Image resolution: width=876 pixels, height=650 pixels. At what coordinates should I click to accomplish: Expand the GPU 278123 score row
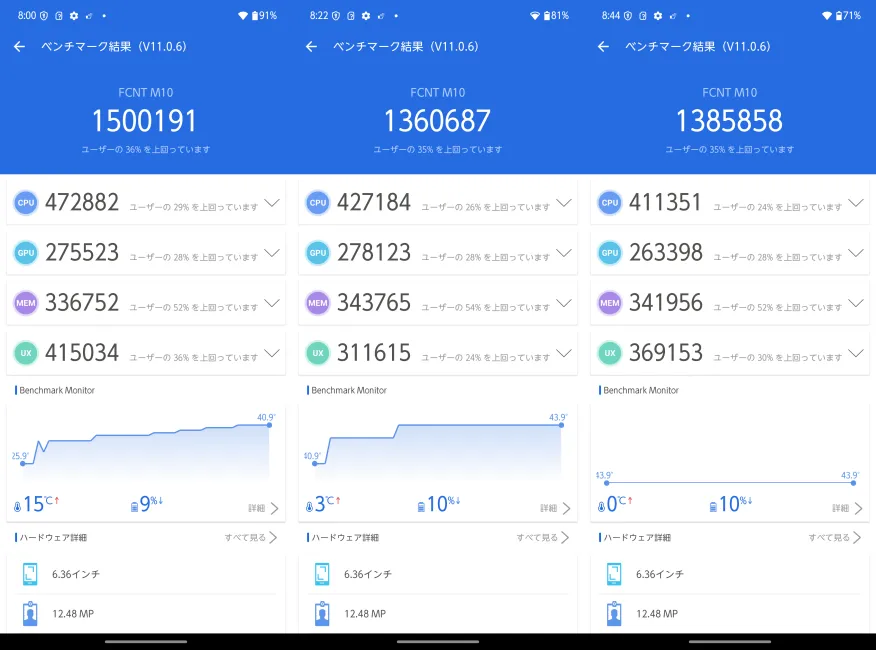(564, 253)
